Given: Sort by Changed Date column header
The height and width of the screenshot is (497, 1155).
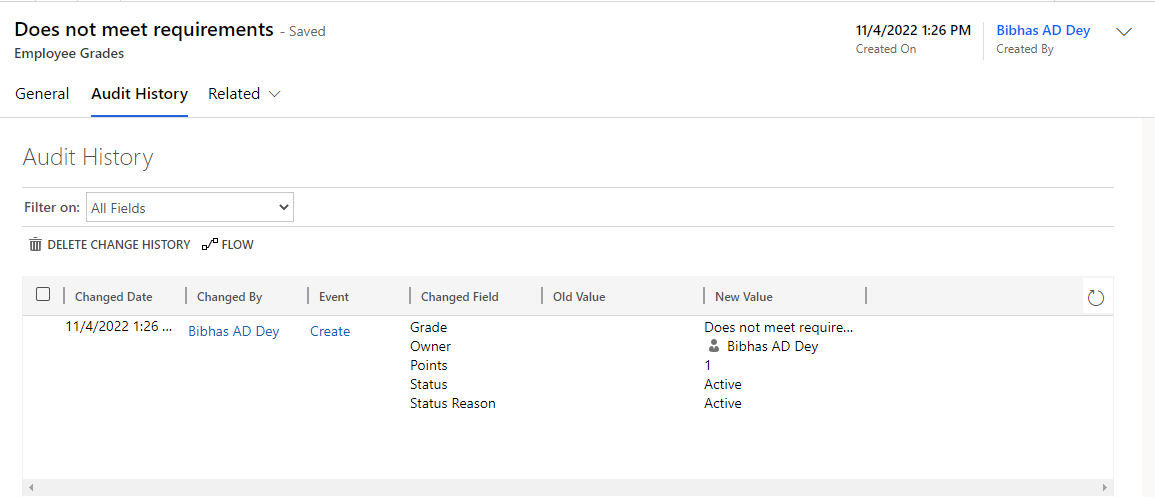Looking at the screenshot, I should point(113,297).
